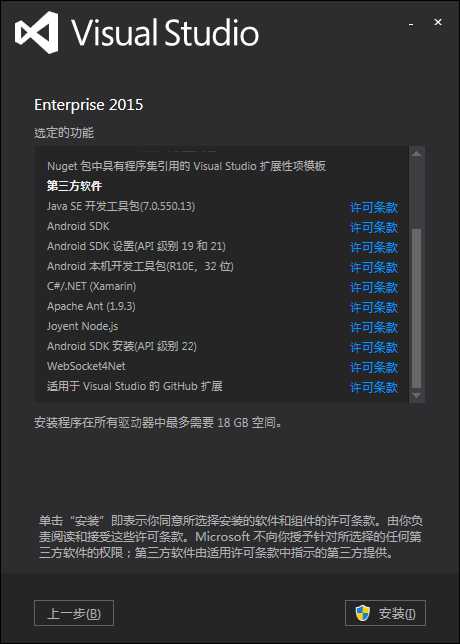460x644 pixels.
Task: Click the scroll down arrow in feature list
Action: point(417,396)
